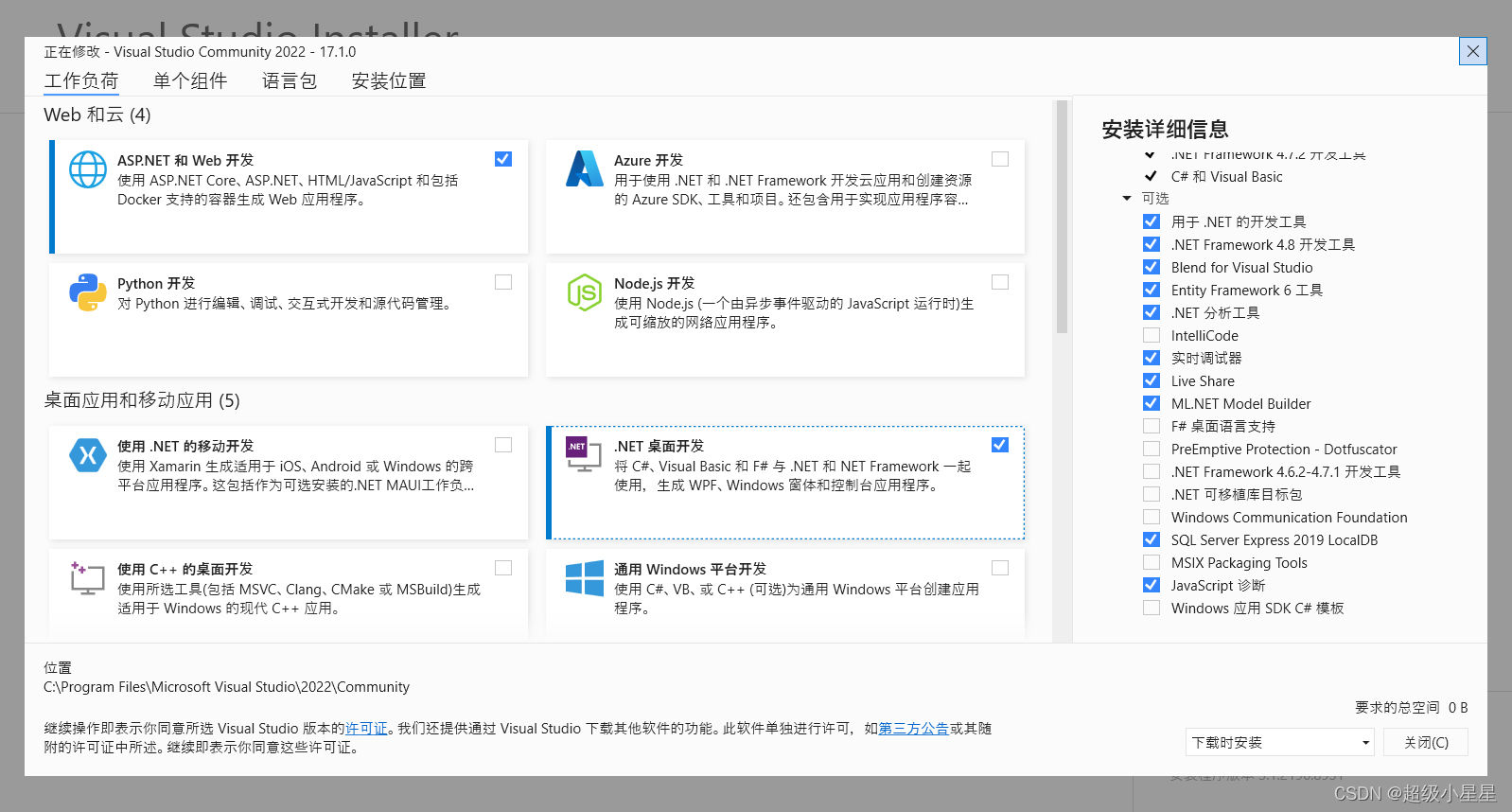Uncheck Blend for Visual Studio

(x=1152, y=267)
